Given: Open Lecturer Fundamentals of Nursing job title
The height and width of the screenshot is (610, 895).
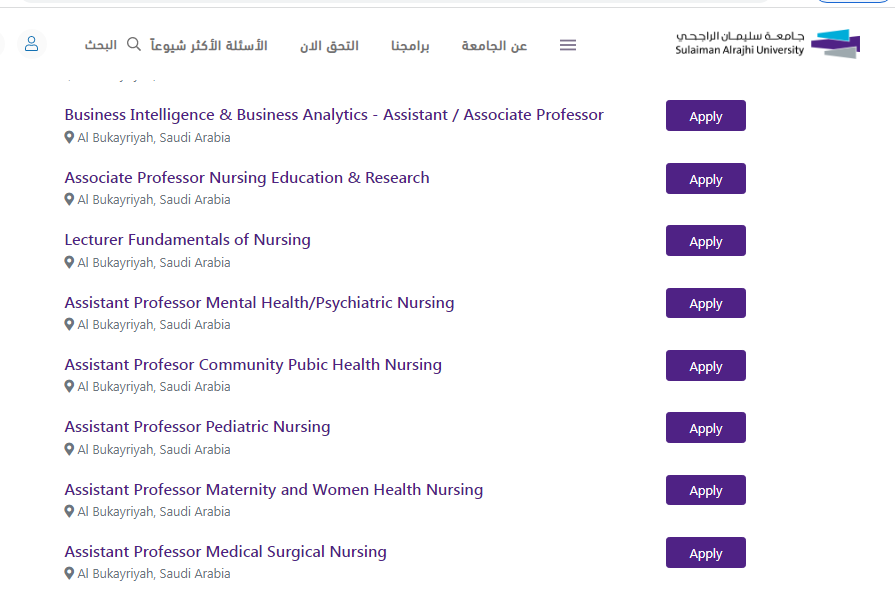Looking at the screenshot, I should click(x=187, y=240).
